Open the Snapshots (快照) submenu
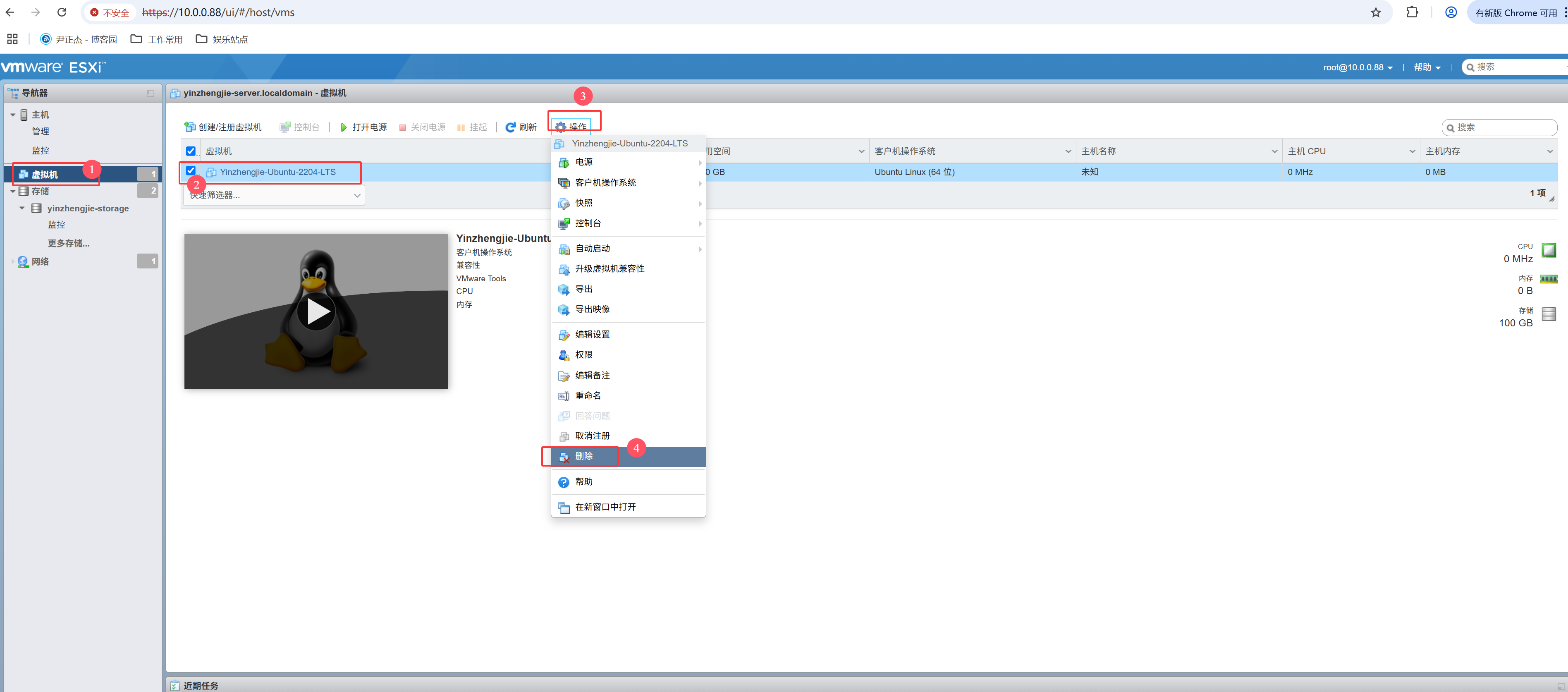This screenshot has height=692, width=1568. click(x=584, y=203)
